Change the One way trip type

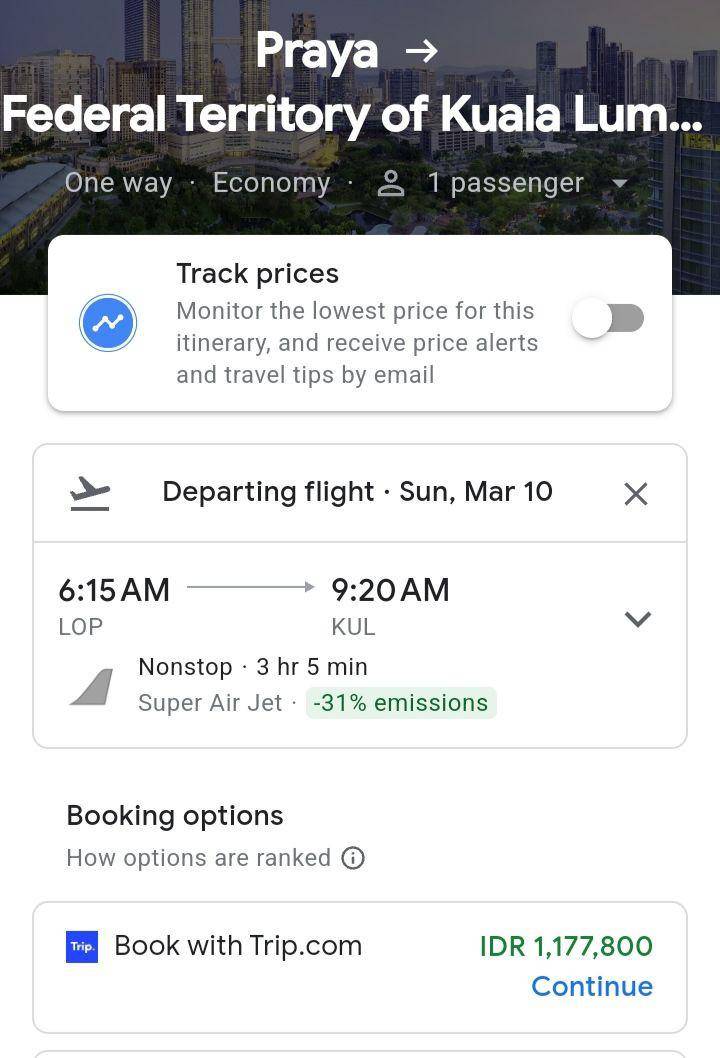pyautogui.click(x=118, y=183)
